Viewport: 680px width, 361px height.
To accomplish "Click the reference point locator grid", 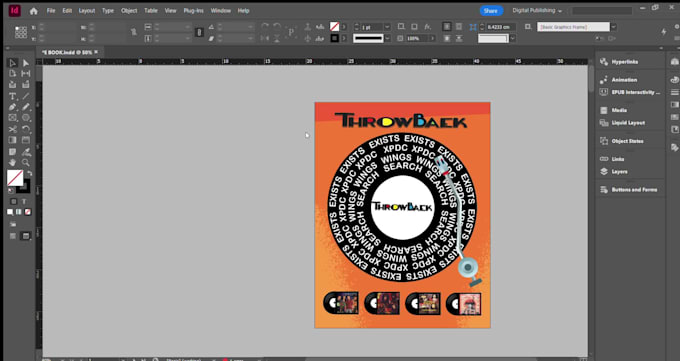I will [x=20, y=33].
